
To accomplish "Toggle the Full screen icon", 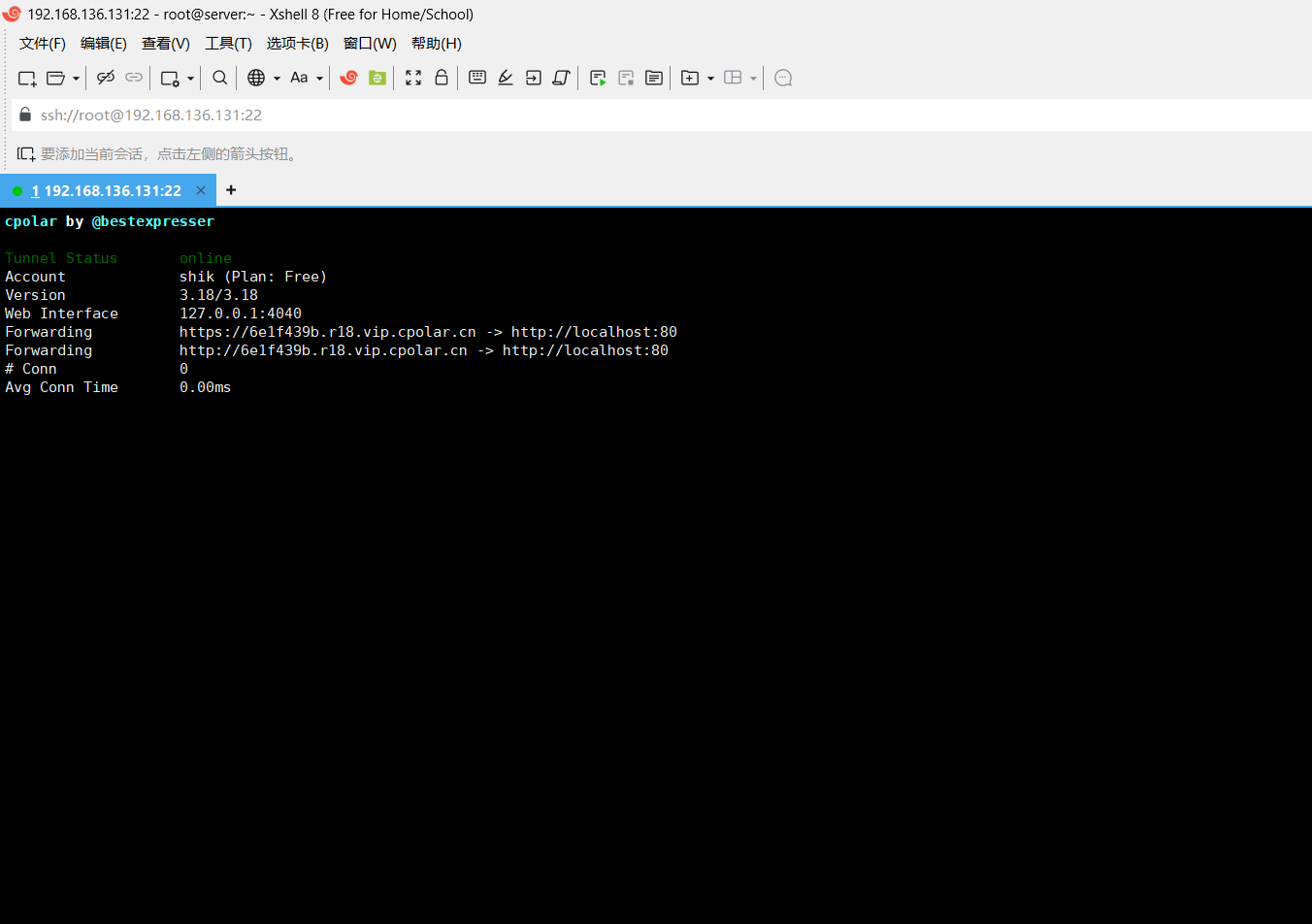I will pos(413,78).
